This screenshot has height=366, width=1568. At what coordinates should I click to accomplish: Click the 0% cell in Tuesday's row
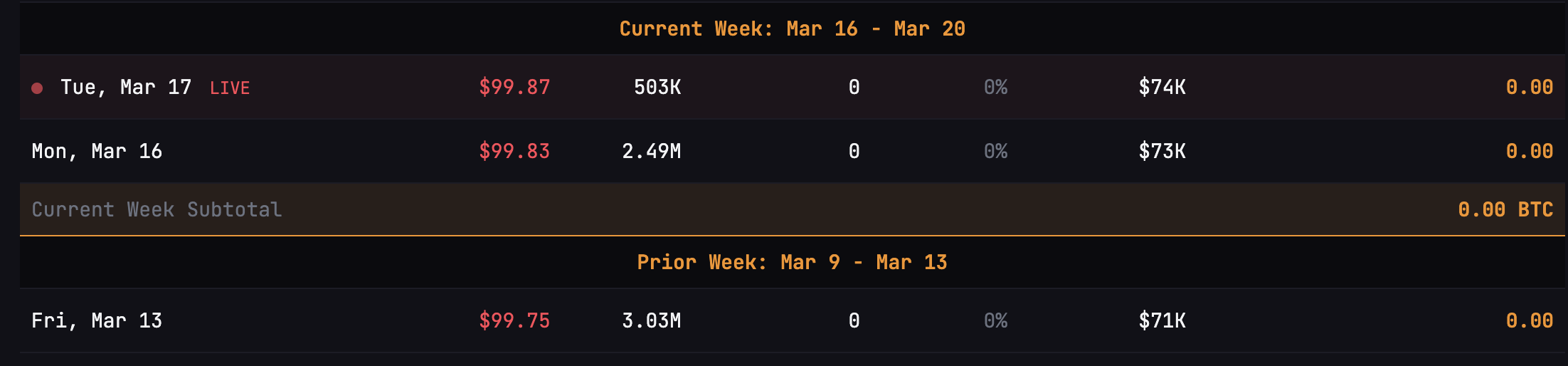[x=995, y=87]
